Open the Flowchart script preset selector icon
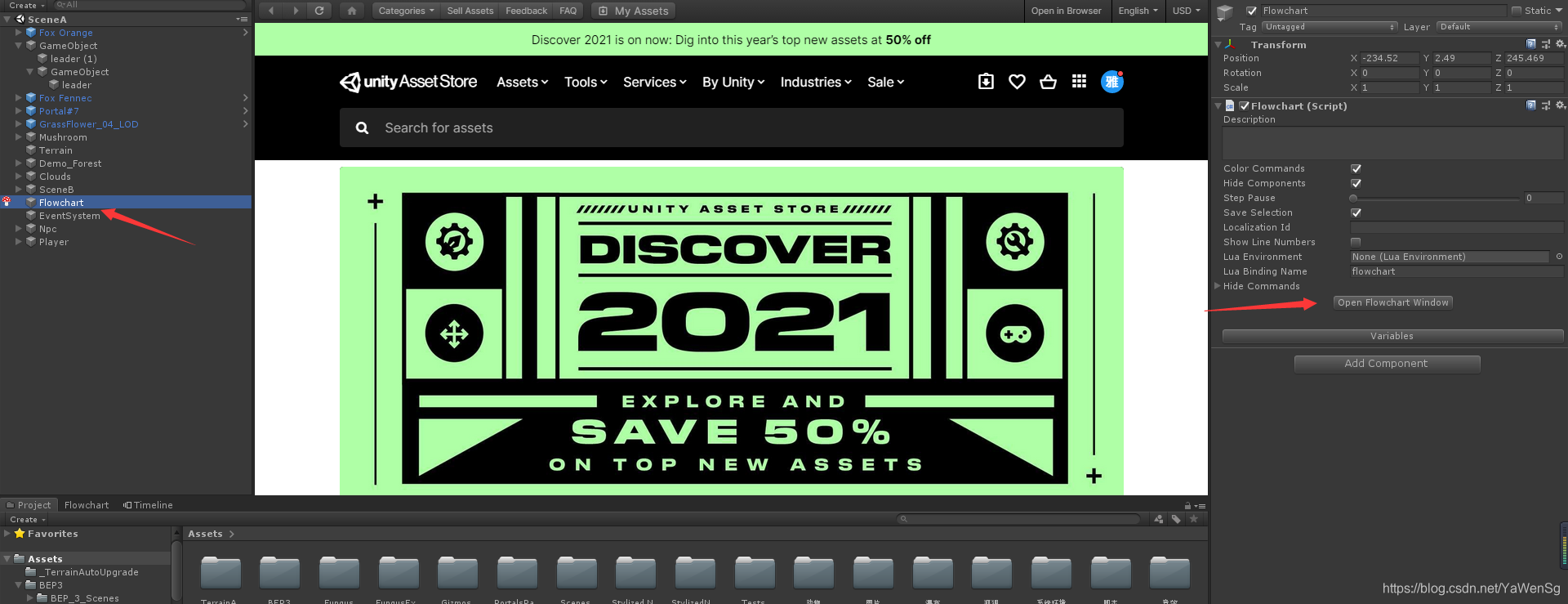 pyautogui.click(x=1545, y=105)
